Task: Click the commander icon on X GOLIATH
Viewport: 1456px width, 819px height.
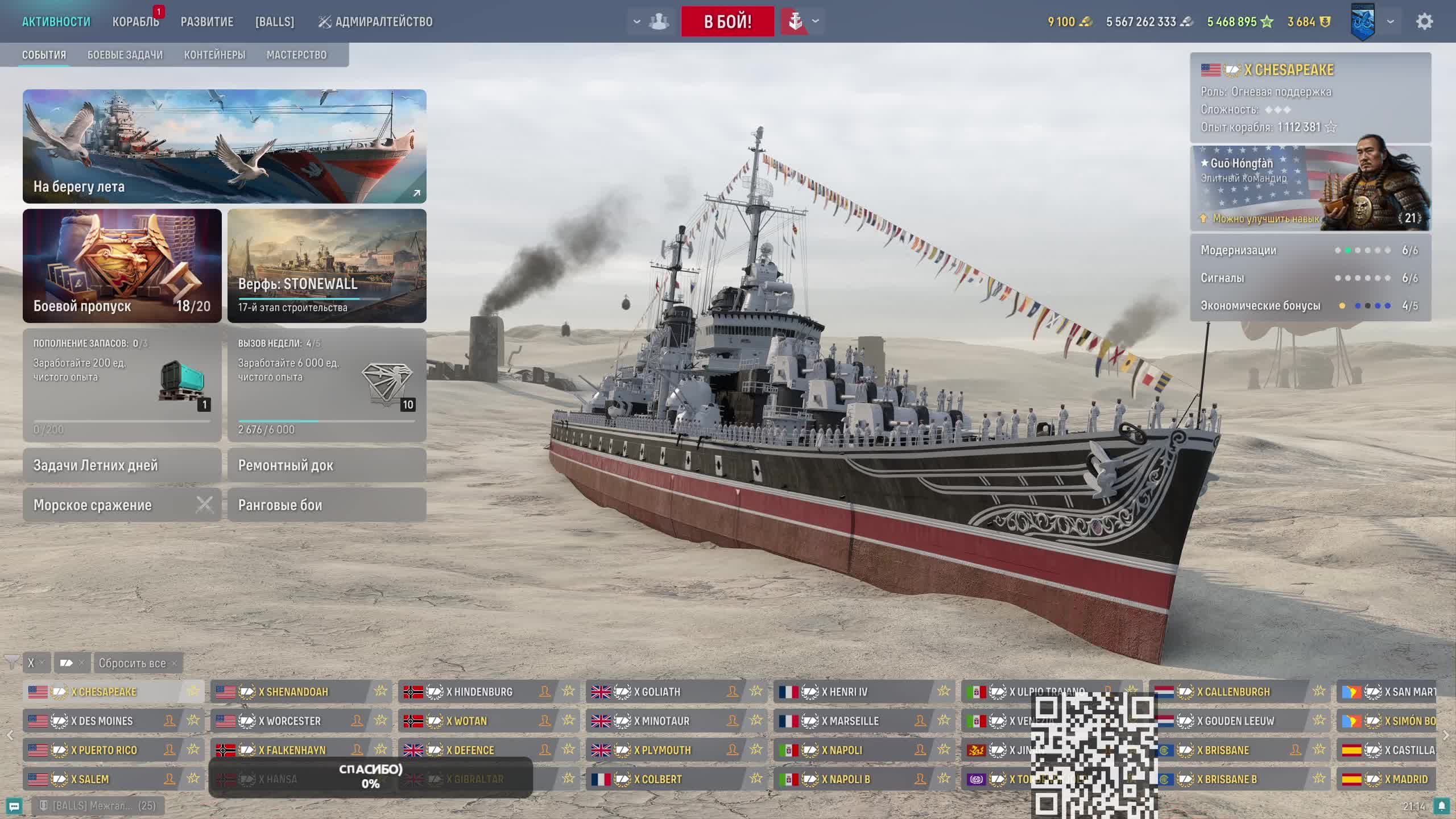Action: [x=733, y=692]
